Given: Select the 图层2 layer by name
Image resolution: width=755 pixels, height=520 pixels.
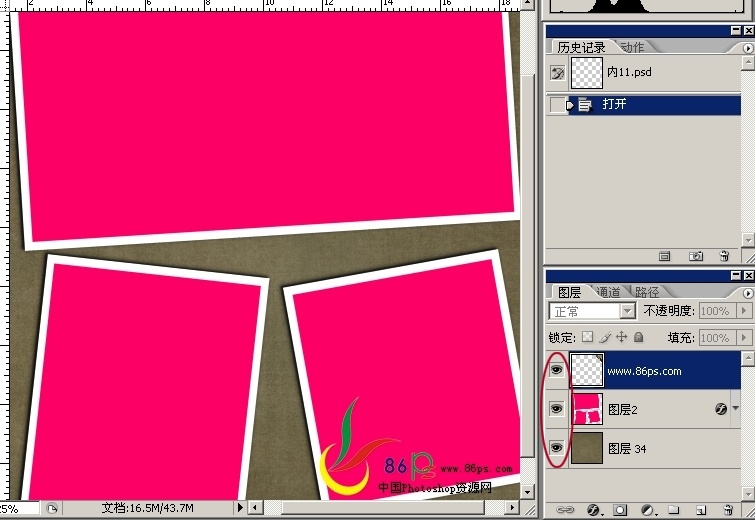Looking at the screenshot, I should [x=623, y=410].
